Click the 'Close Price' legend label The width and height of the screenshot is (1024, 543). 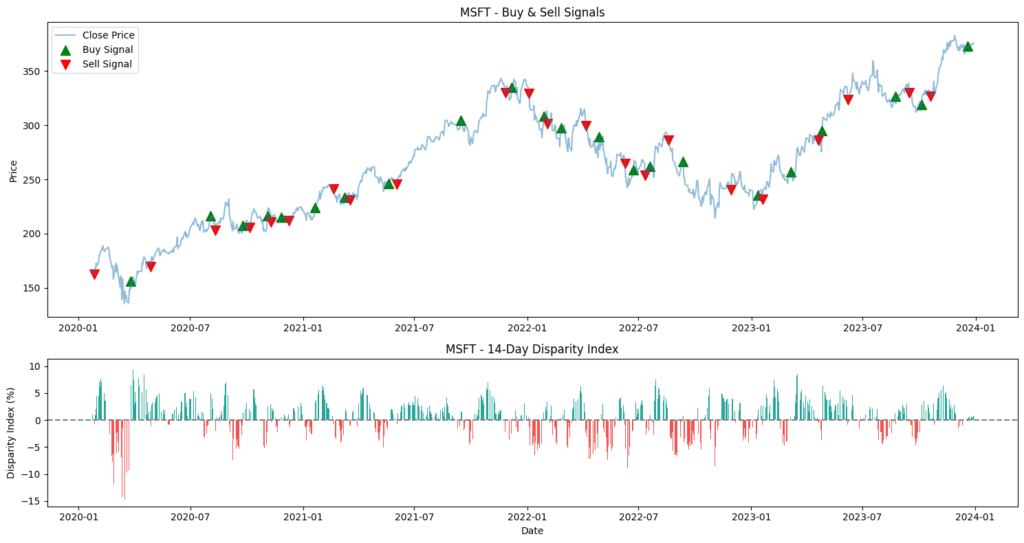point(108,35)
